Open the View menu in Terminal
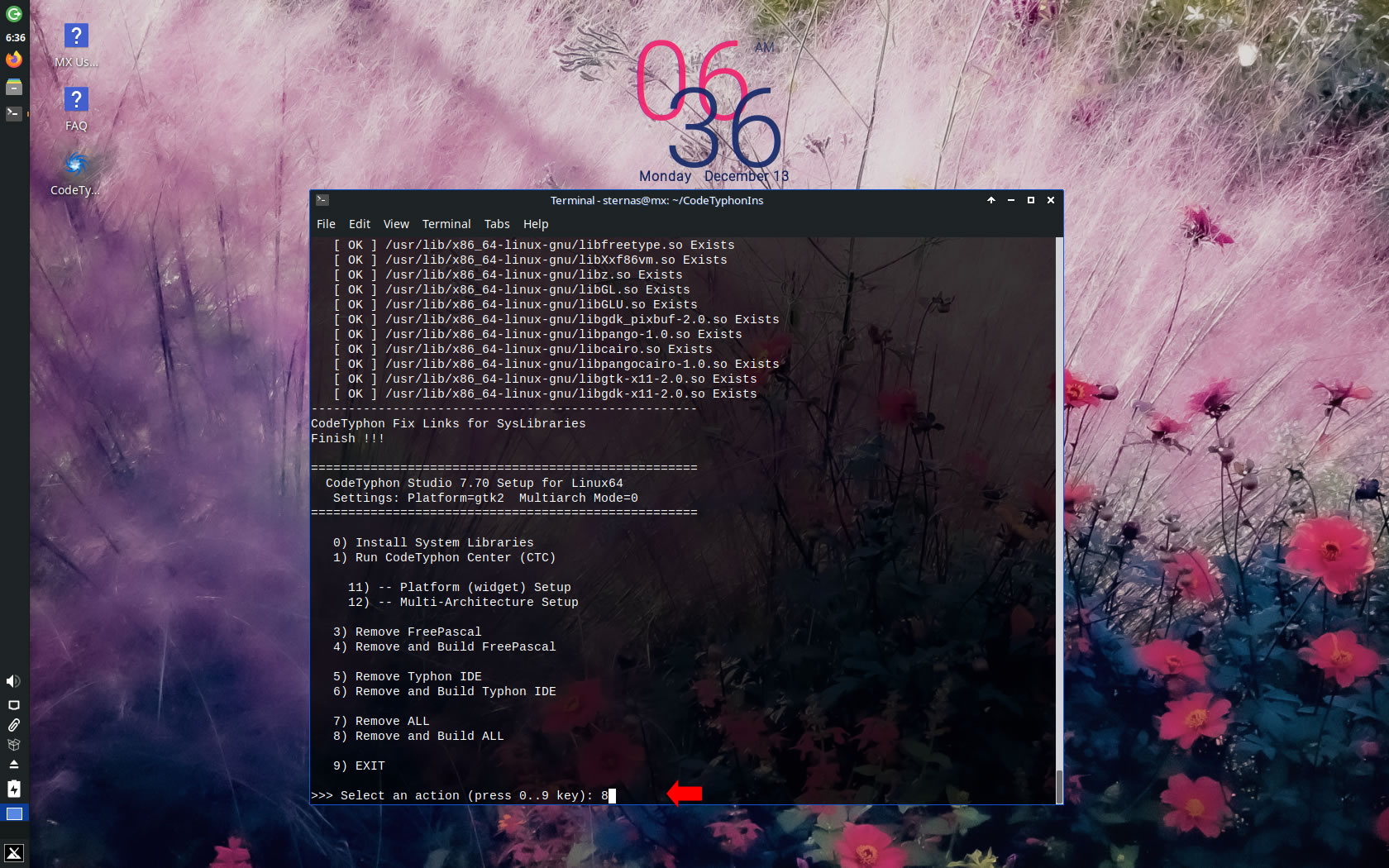The width and height of the screenshot is (1389, 868). click(396, 224)
